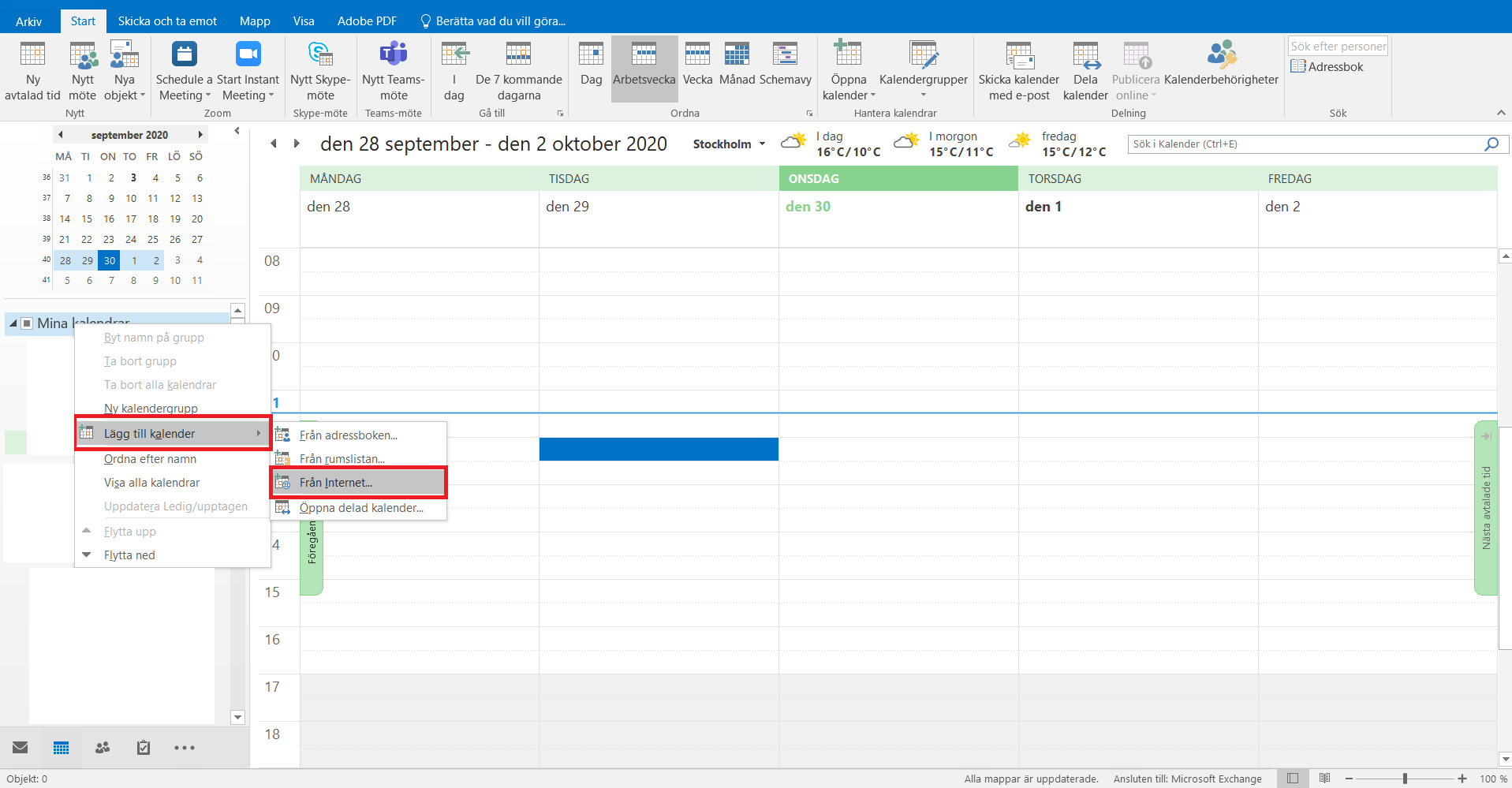
Task: Click Nytt Teams-möte icon in ribbon
Action: [x=393, y=54]
